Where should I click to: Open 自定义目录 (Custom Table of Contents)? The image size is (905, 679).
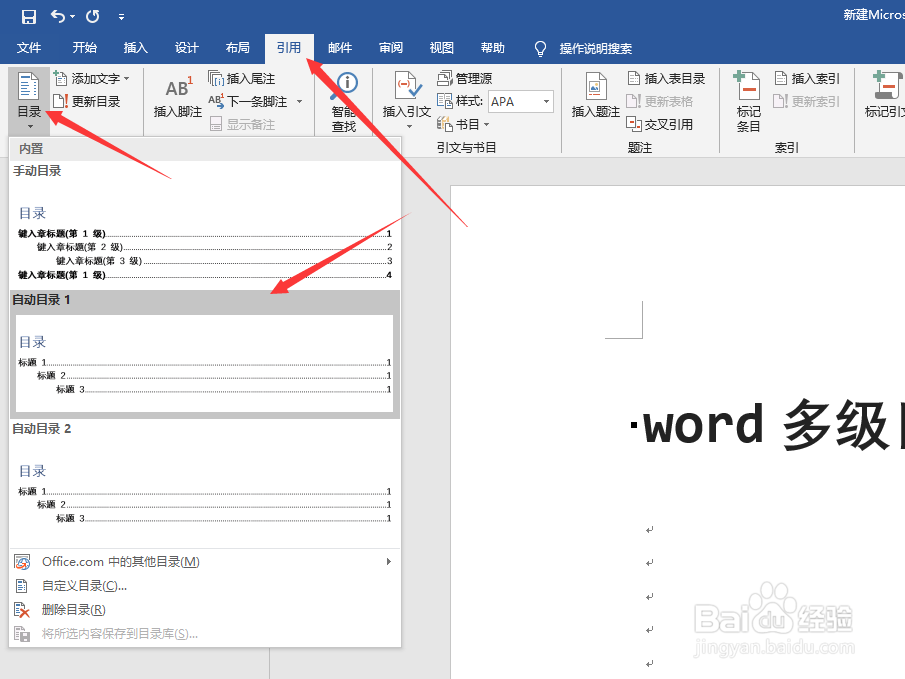coord(84,585)
